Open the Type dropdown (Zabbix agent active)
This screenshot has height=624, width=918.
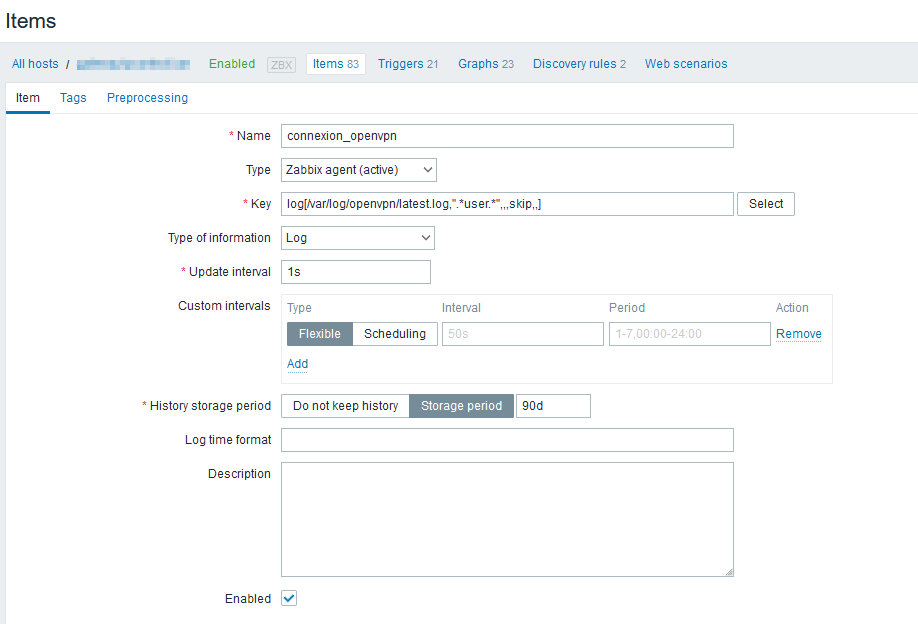click(x=358, y=170)
